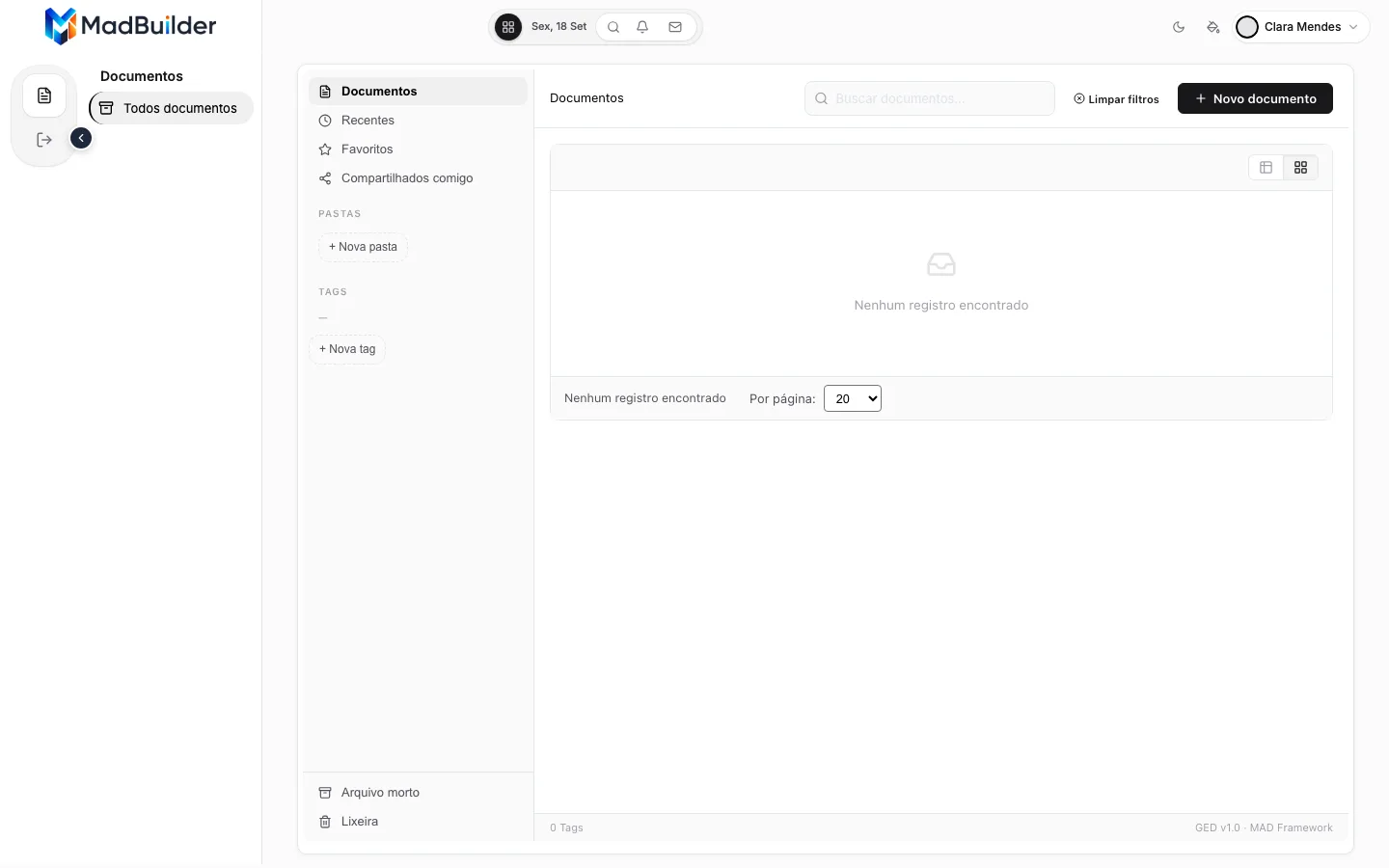This screenshot has width=1389, height=868.
Task: Toggle dark mode with the moon icon
Action: [x=1179, y=27]
